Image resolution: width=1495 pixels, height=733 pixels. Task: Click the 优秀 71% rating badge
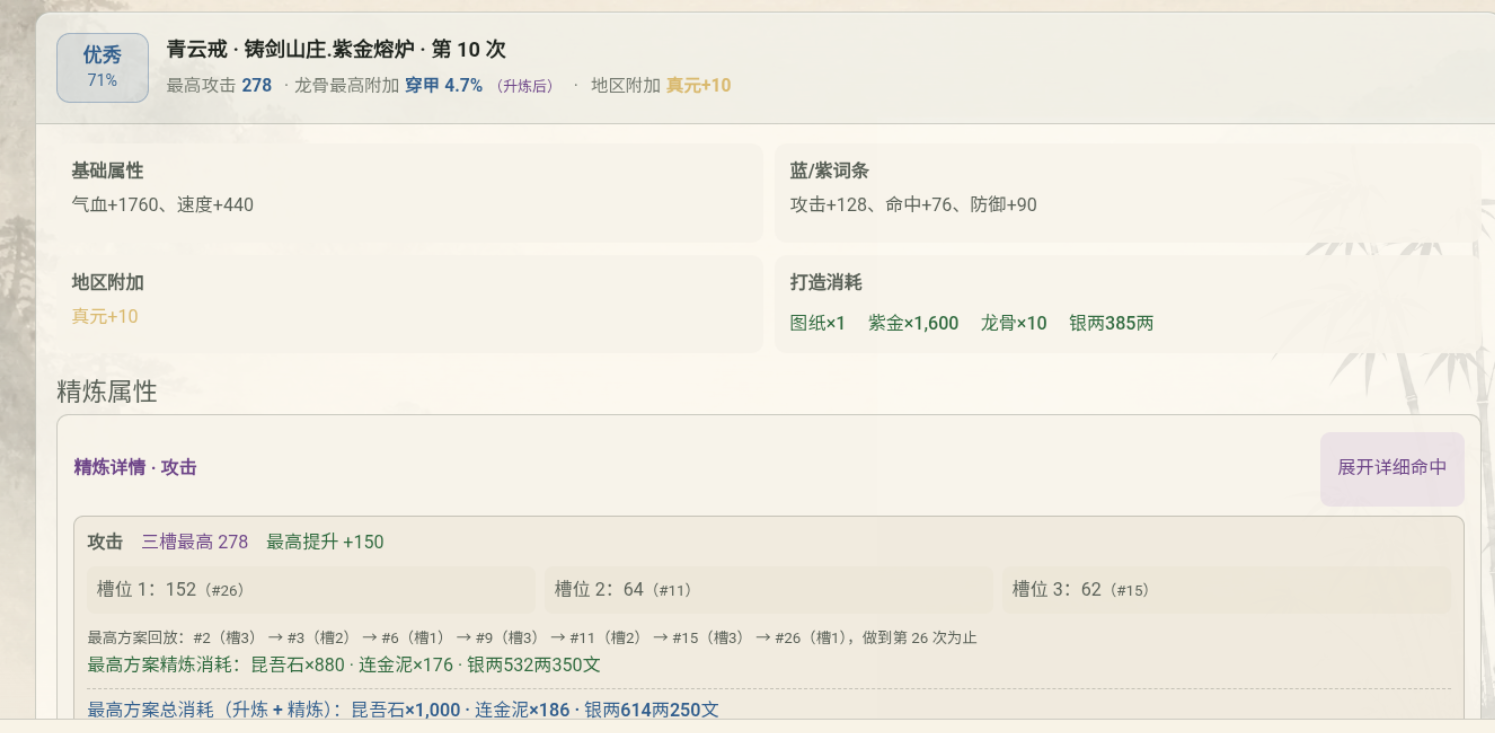(102, 68)
